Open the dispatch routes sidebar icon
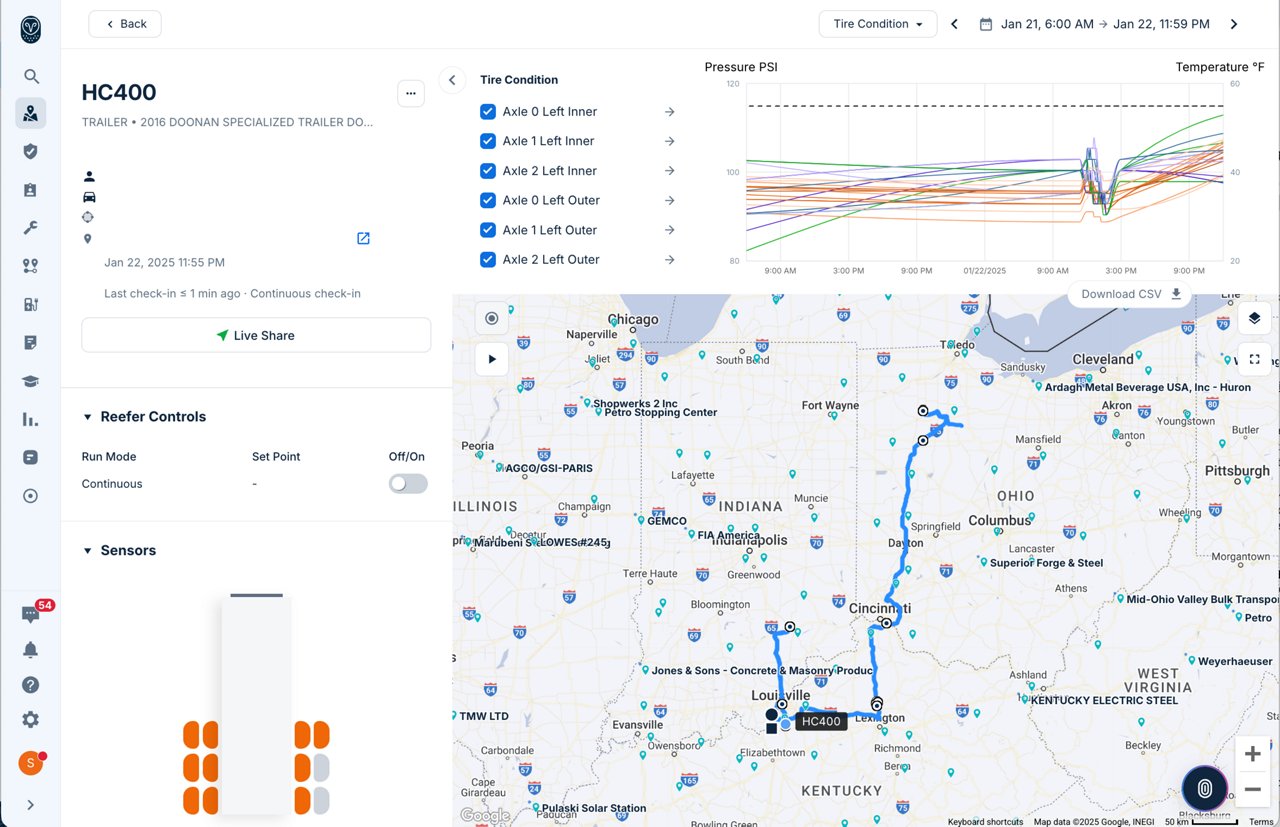The width and height of the screenshot is (1280, 827). [31, 265]
